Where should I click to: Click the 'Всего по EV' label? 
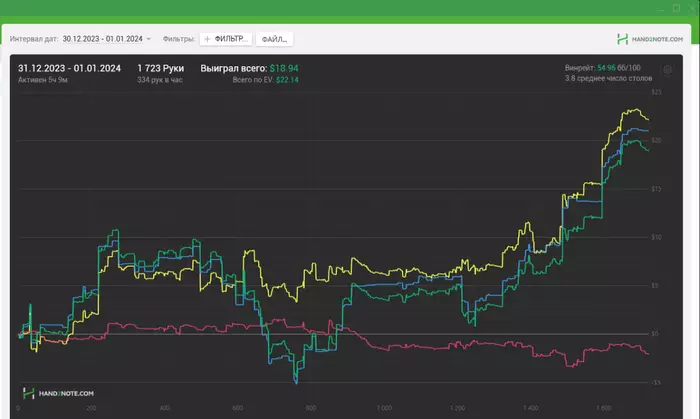253,80
